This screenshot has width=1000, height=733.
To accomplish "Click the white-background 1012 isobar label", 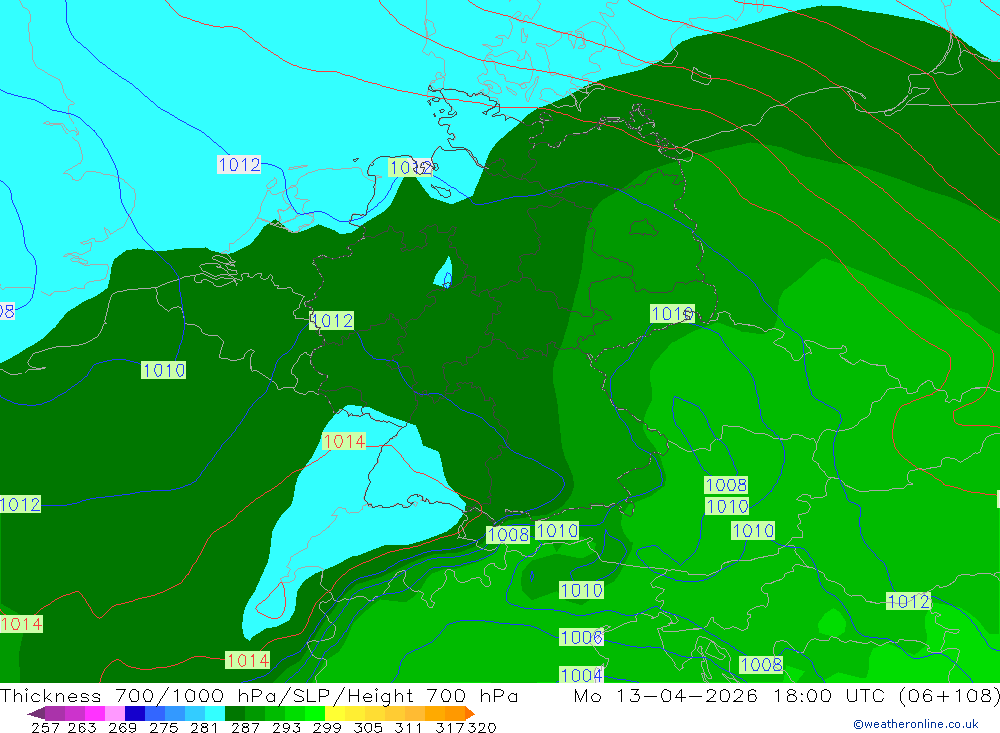I will click(x=239, y=165).
